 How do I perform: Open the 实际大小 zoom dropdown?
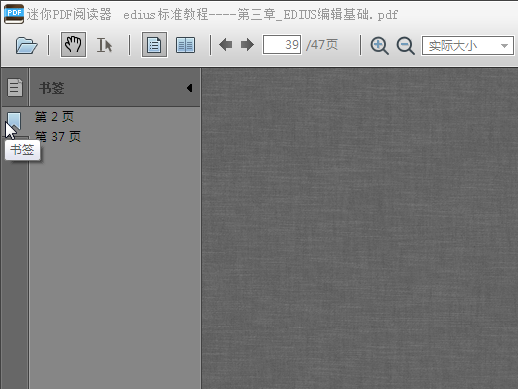[468, 46]
